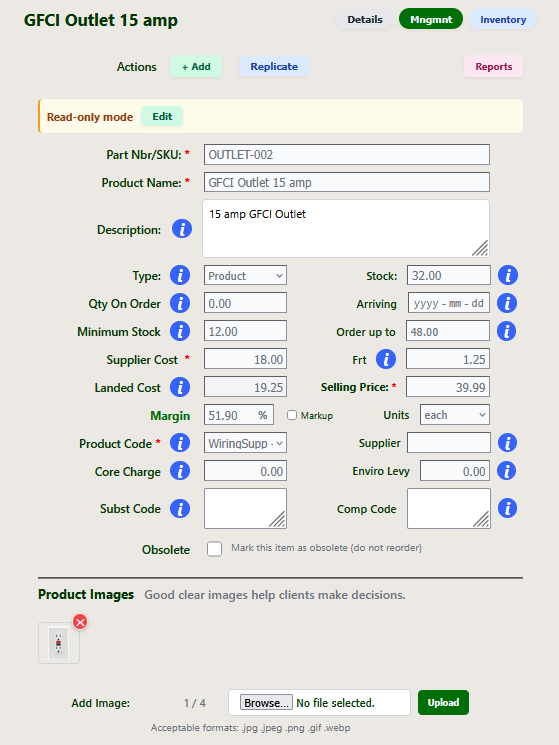Show info for Subst Code
The height and width of the screenshot is (745, 559).
pos(180,508)
